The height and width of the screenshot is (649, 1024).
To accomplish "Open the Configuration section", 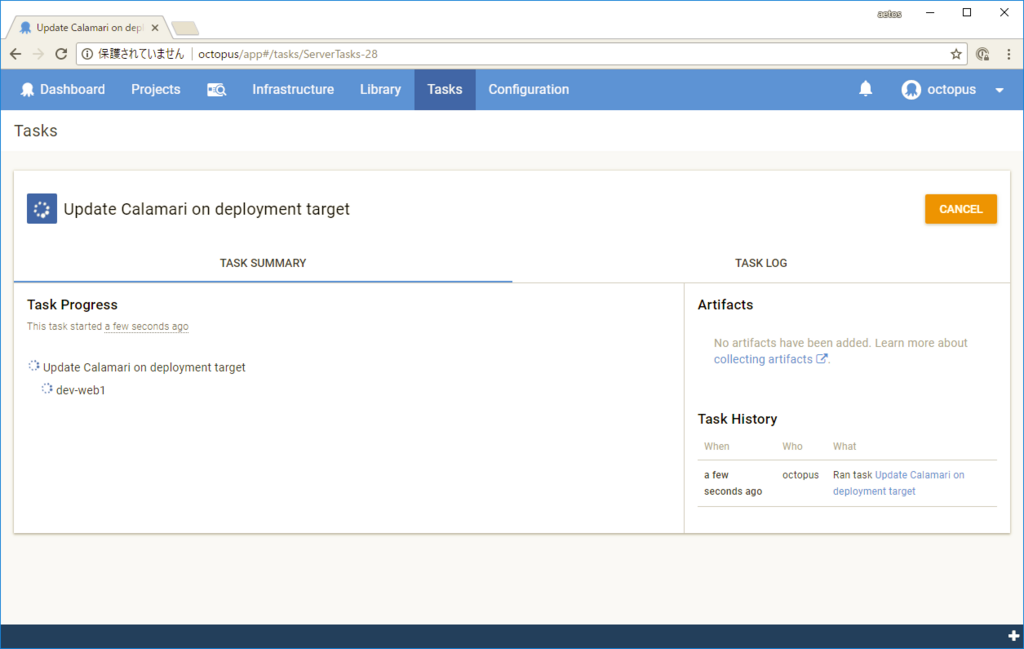I will point(529,89).
